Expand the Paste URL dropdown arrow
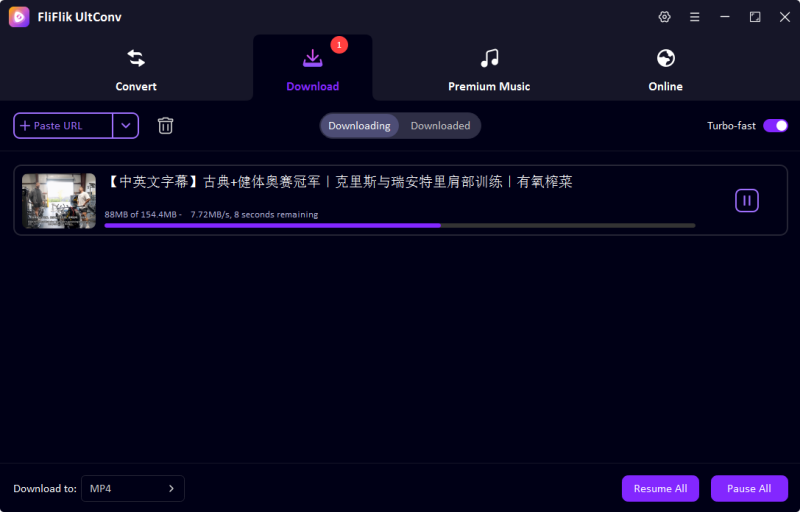Viewport: 800px width, 512px height. tap(125, 125)
